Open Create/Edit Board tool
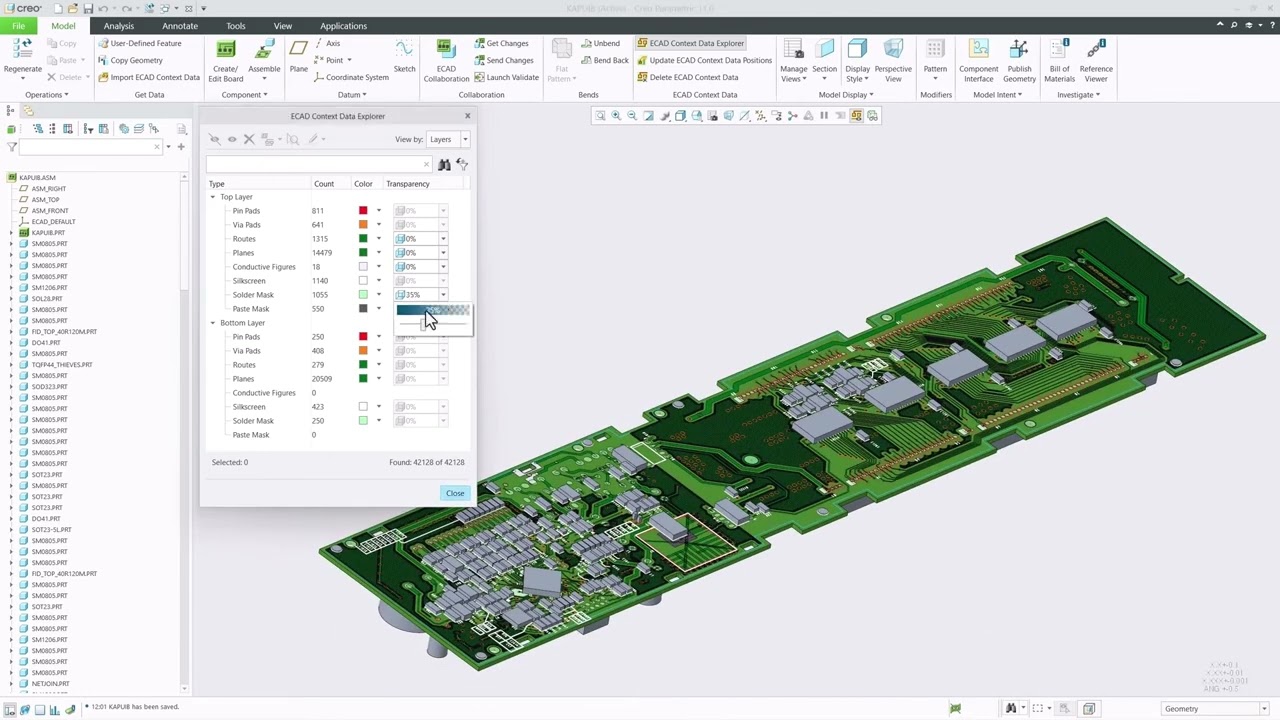This screenshot has width=1280, height=720. point(225,60)
